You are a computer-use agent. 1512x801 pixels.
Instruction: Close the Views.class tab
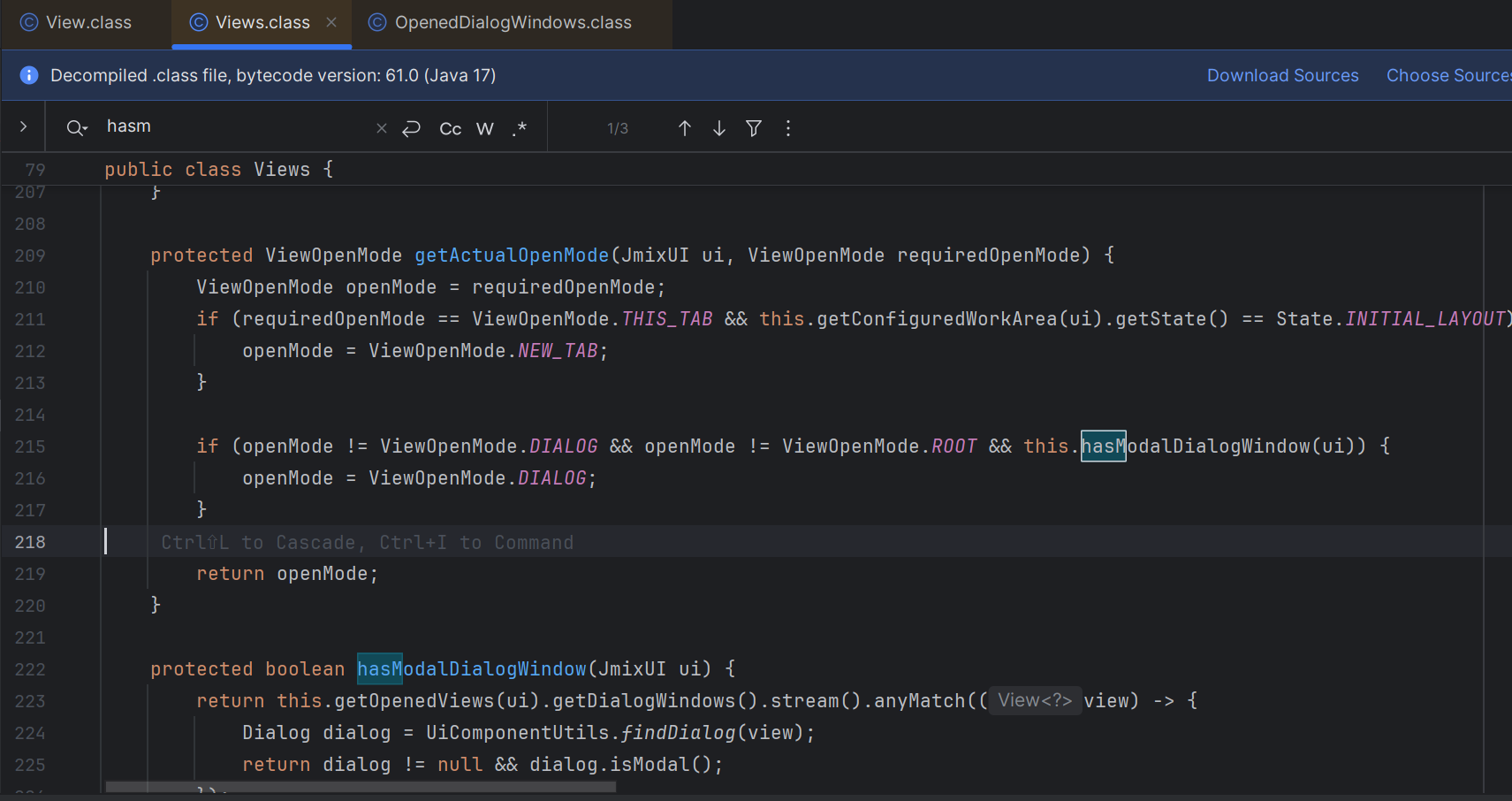331,22
